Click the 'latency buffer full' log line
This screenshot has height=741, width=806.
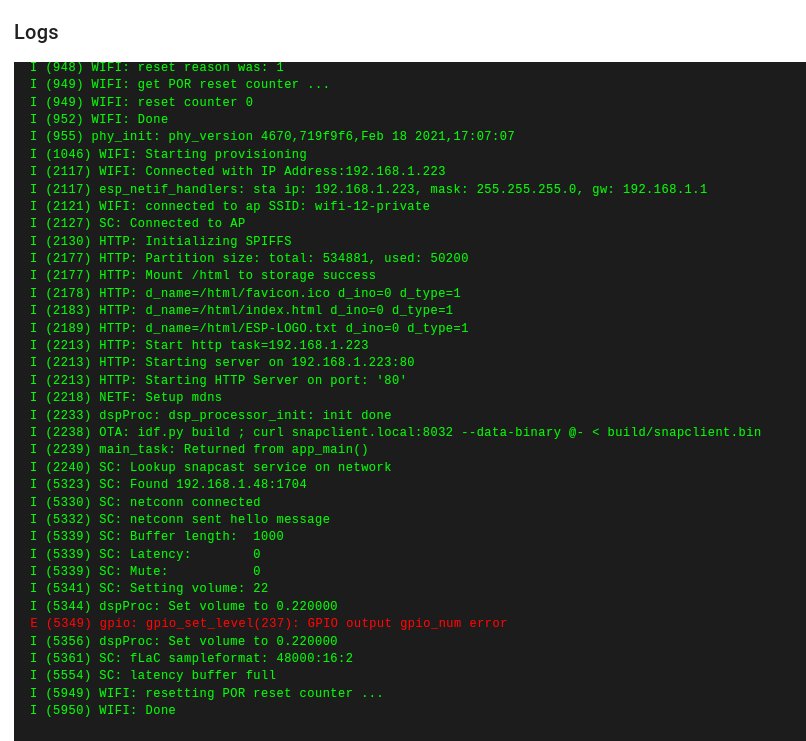point(153,675)
